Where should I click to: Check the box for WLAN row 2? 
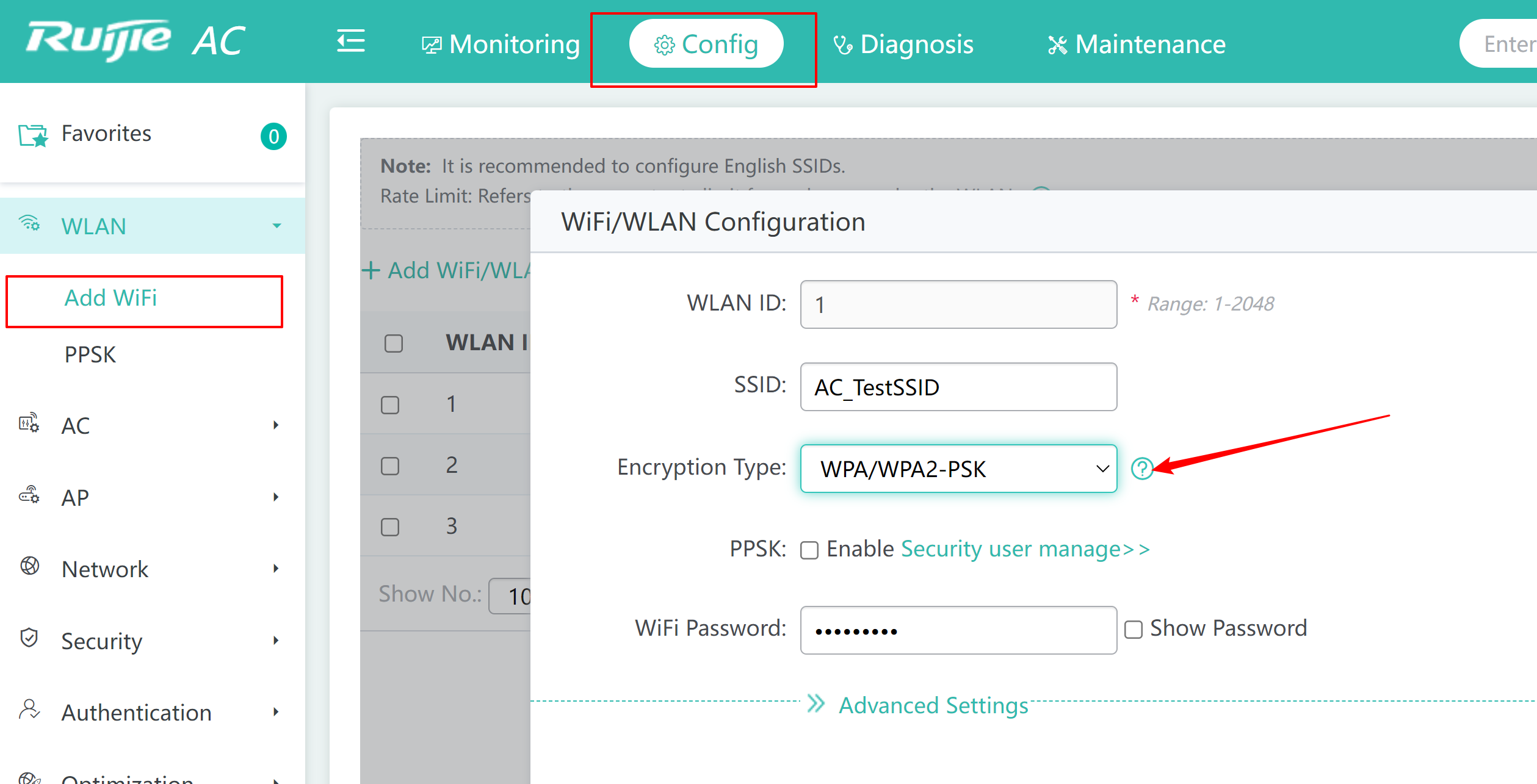click(x=390, y=466)
